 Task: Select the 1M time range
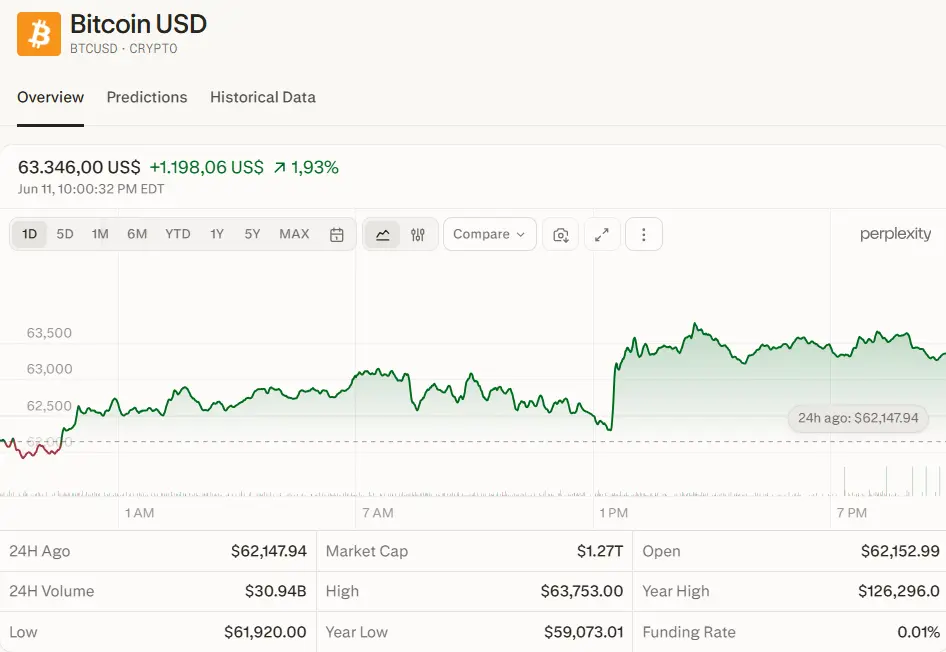coord(100,234)
